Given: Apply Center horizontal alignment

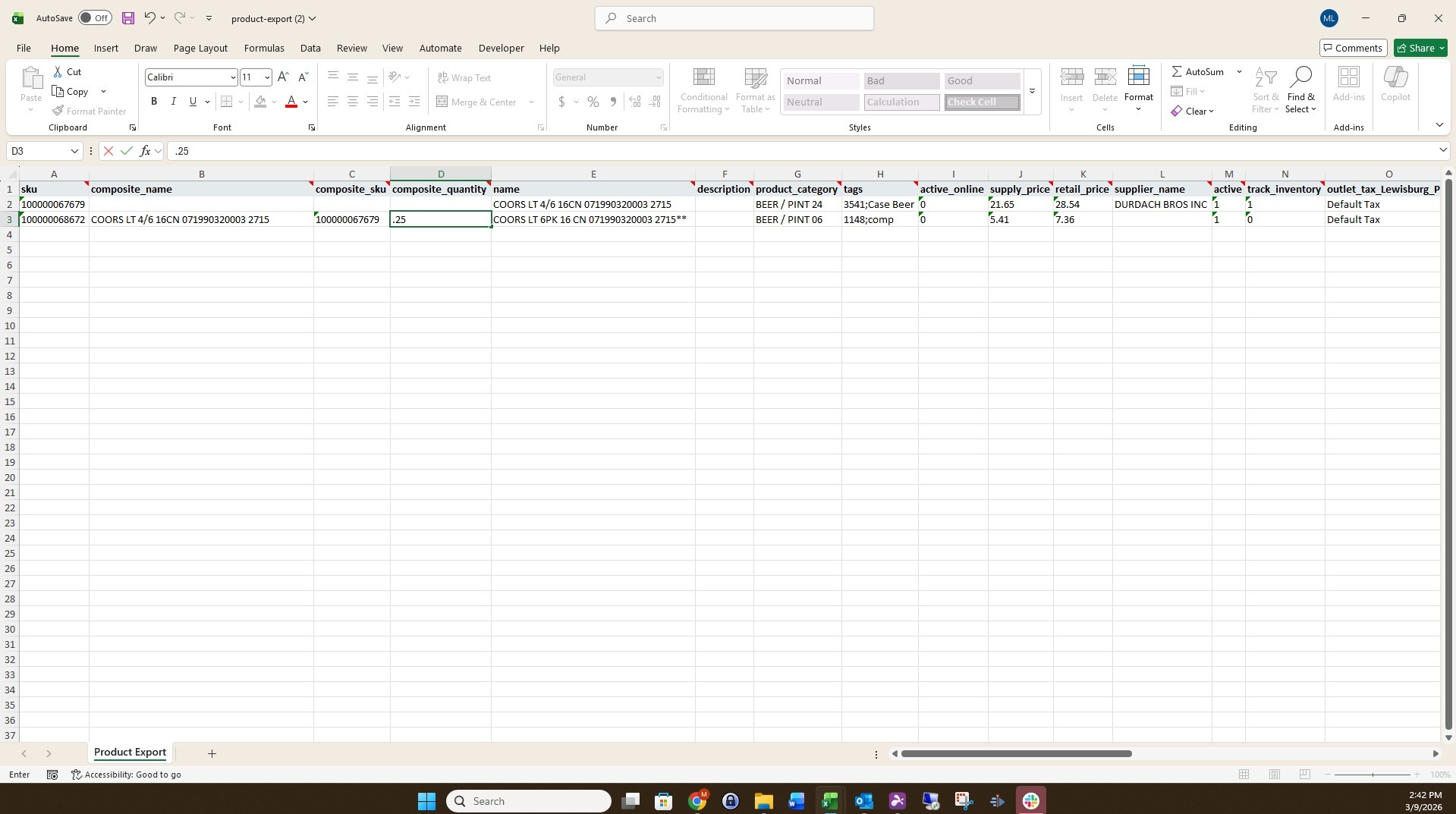Looking at the screenshot, I should (x=353, y=102).
